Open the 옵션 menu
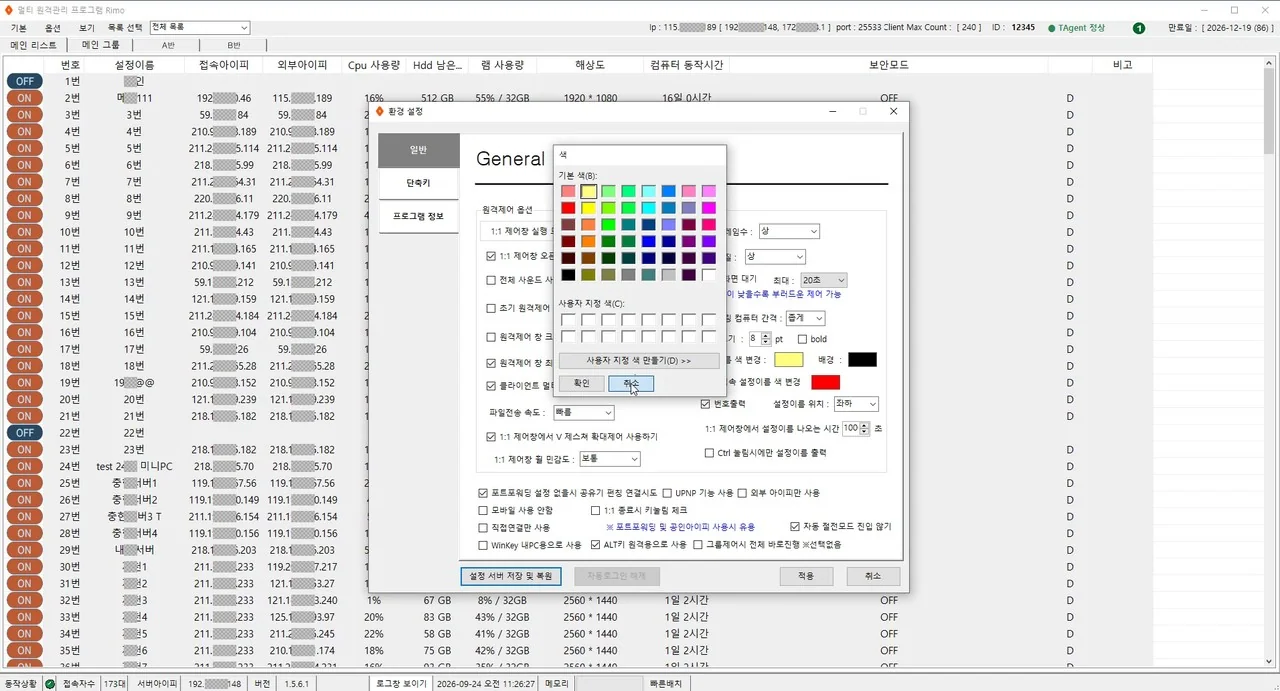The height and width of the screenshot is (691, 1280). (x=53, y=28)
